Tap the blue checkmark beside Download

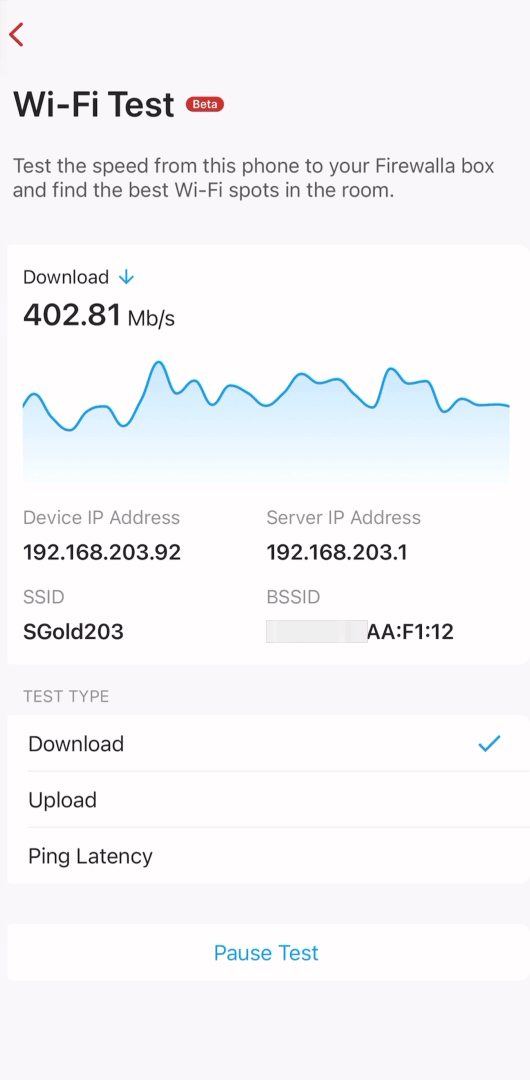click(x=489, y=743)
